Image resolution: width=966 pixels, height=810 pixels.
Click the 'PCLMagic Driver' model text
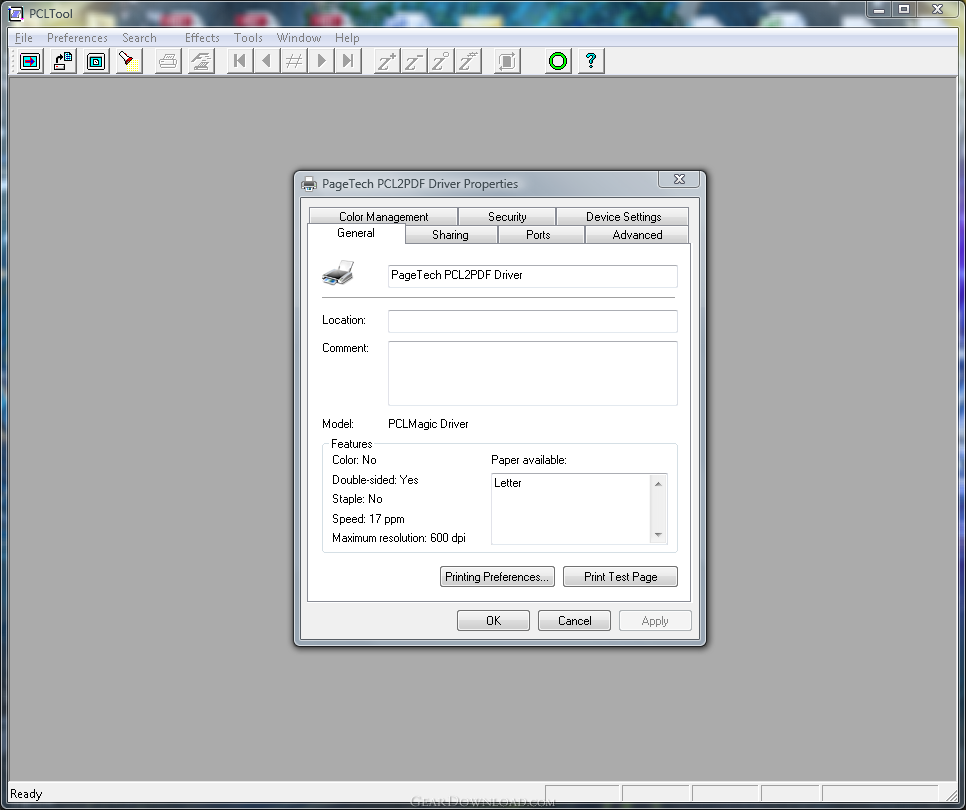tap(428, 424)
